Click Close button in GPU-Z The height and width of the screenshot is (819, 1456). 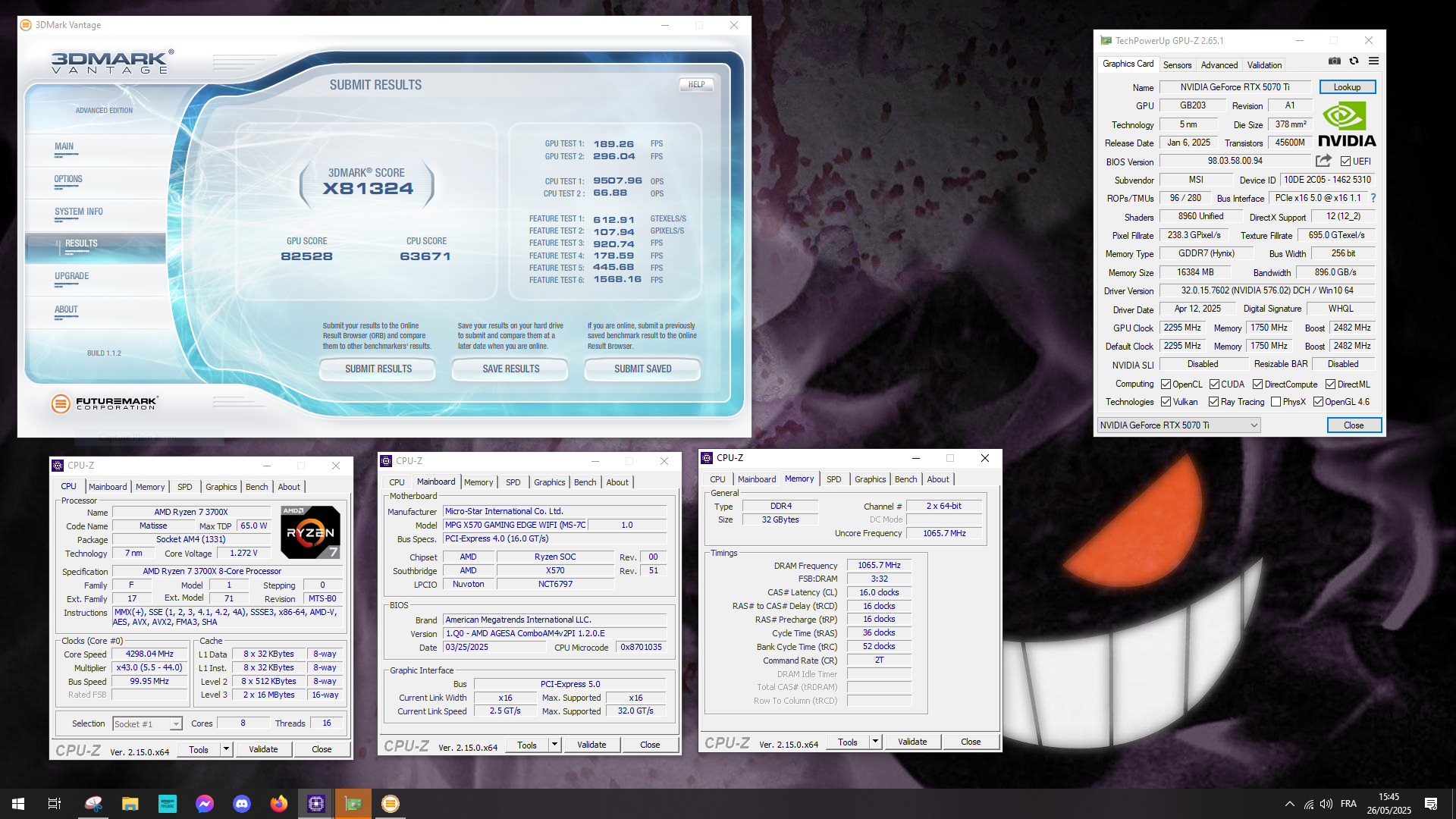1354,425
